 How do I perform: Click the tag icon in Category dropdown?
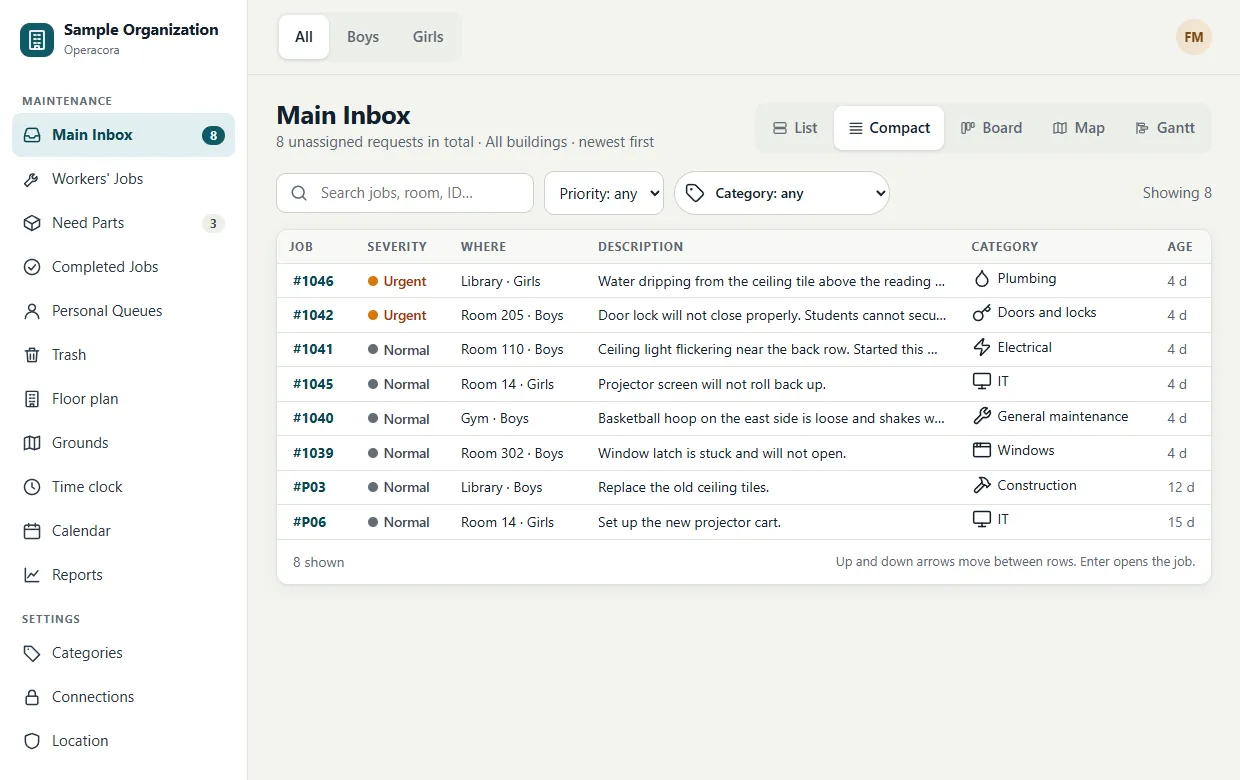(695, 193)
